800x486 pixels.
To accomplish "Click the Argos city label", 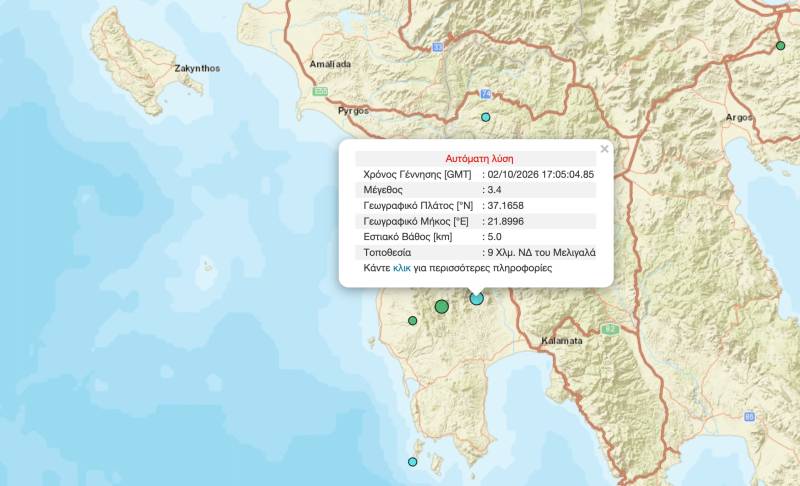I will point(739,118).
